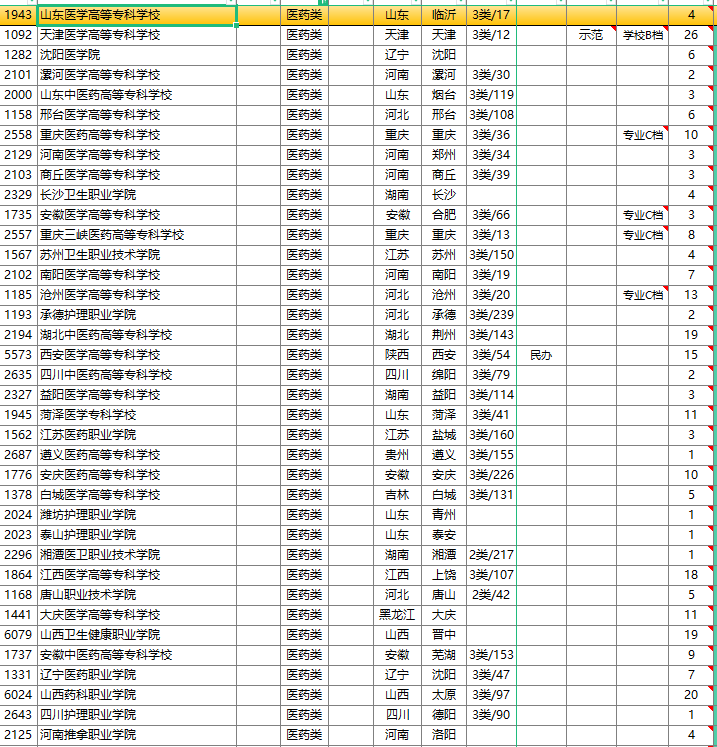
Task: Select the 山西药科职业学院 cell
Action: 137,696
